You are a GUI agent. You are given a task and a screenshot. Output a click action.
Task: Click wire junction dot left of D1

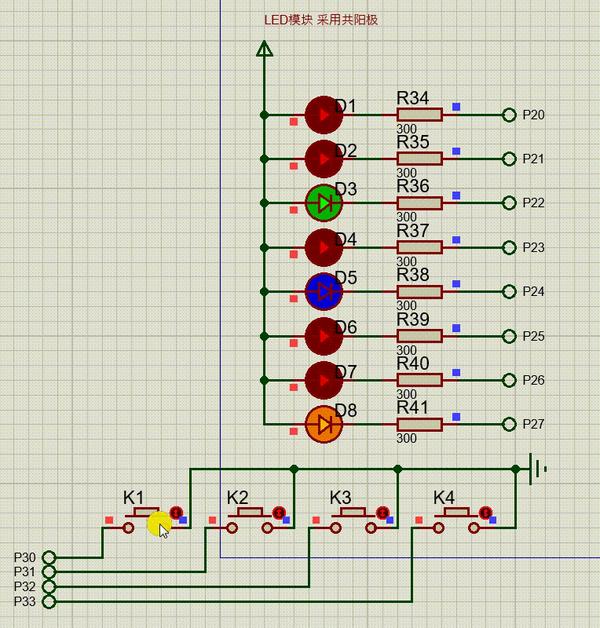point(264,115)
